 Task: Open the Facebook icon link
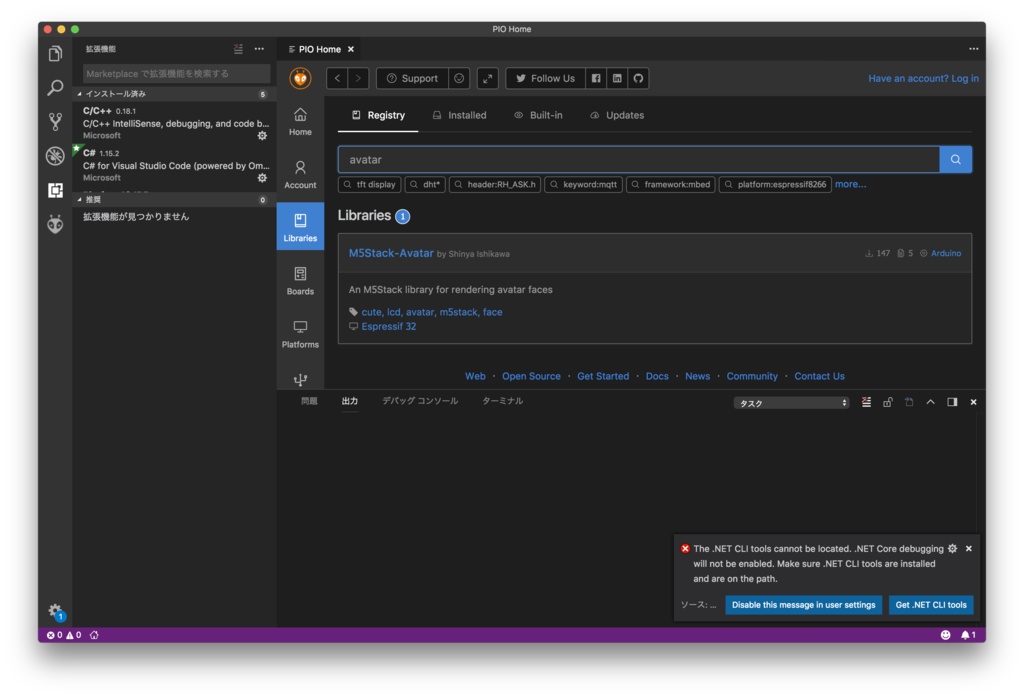pyautogui.click(x=596, y=78)
